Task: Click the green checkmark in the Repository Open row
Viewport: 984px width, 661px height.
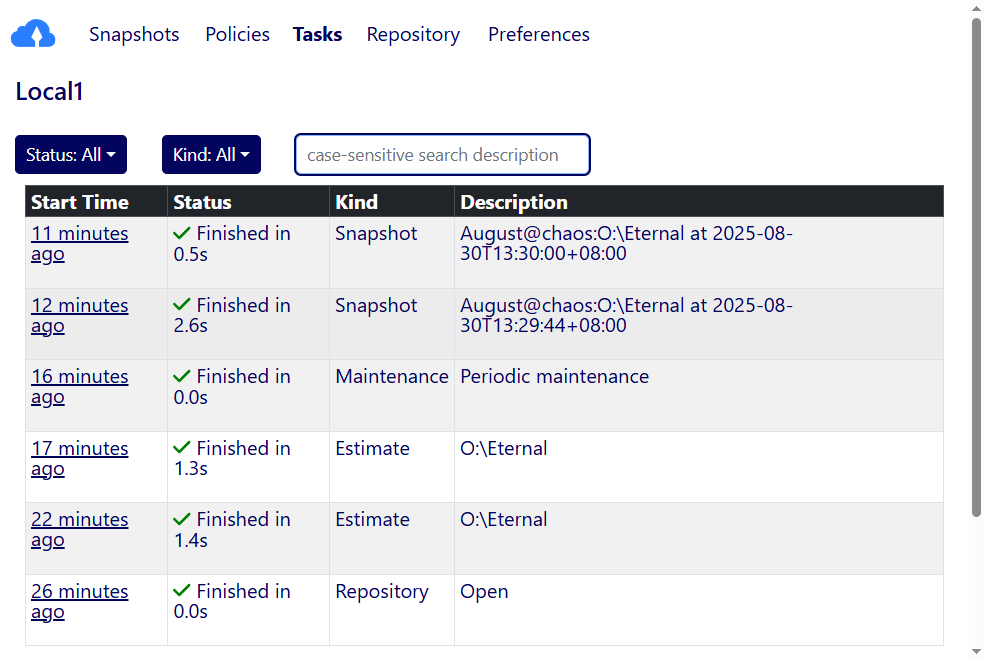Action: coord(182,591)
